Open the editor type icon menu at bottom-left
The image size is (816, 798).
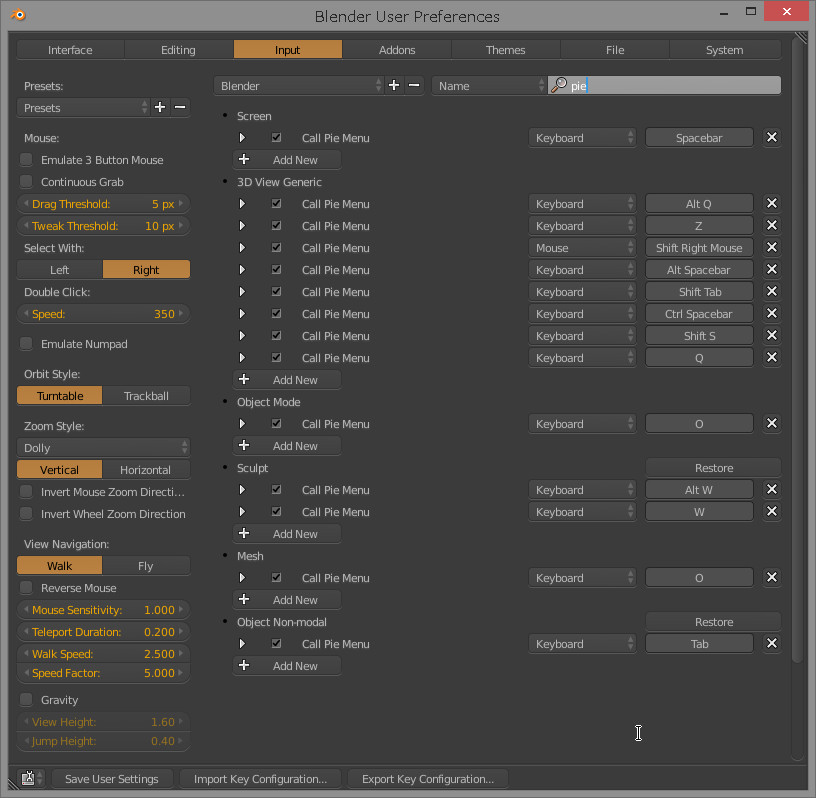tap(32, 778)
